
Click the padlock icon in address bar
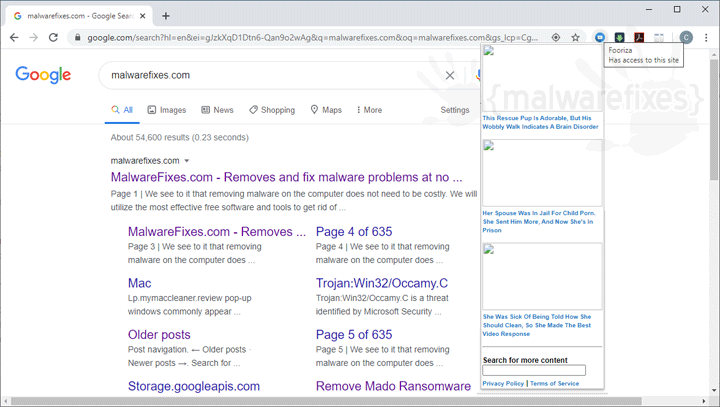[x=78, y=38]
